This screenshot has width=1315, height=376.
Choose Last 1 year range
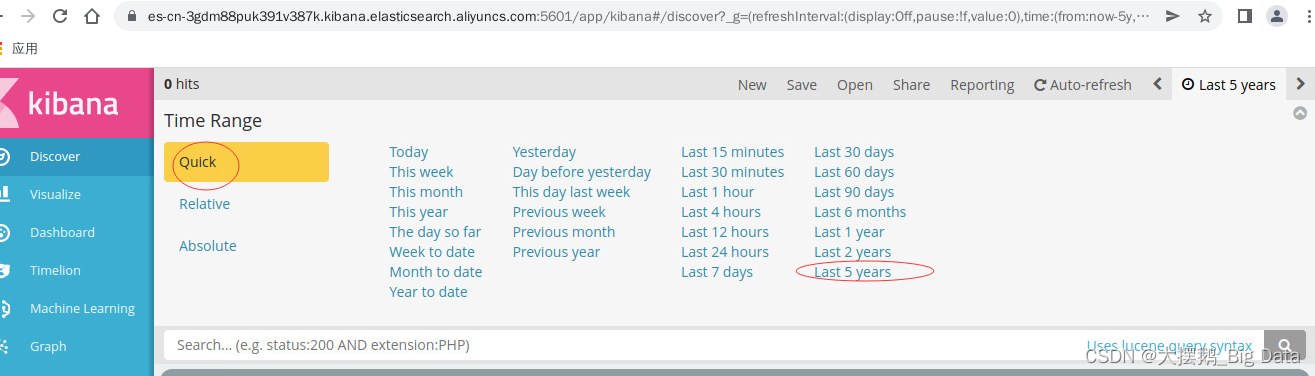click(849, 232)
